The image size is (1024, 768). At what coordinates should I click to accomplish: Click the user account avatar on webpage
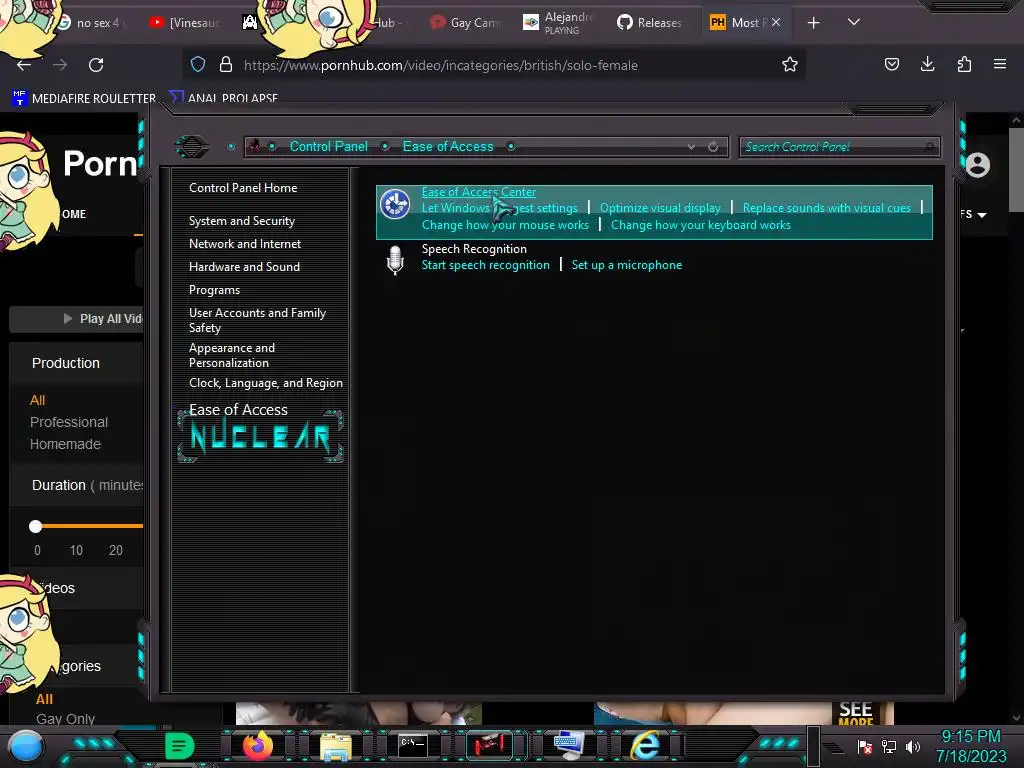(978, 165)
